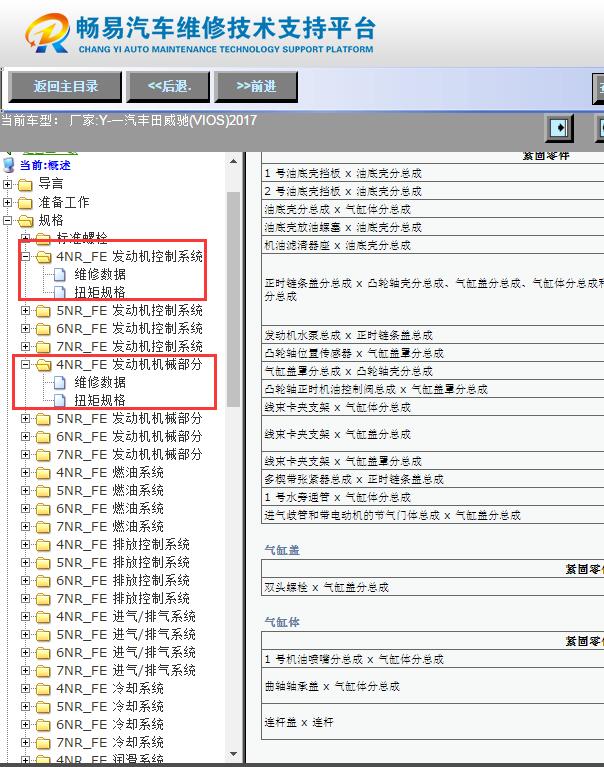Screen dimensions: 604x767
Task: Click folder icon of 4NR_FE 排放控制系统
Action: pyautogui.click(x=44, y=545)
